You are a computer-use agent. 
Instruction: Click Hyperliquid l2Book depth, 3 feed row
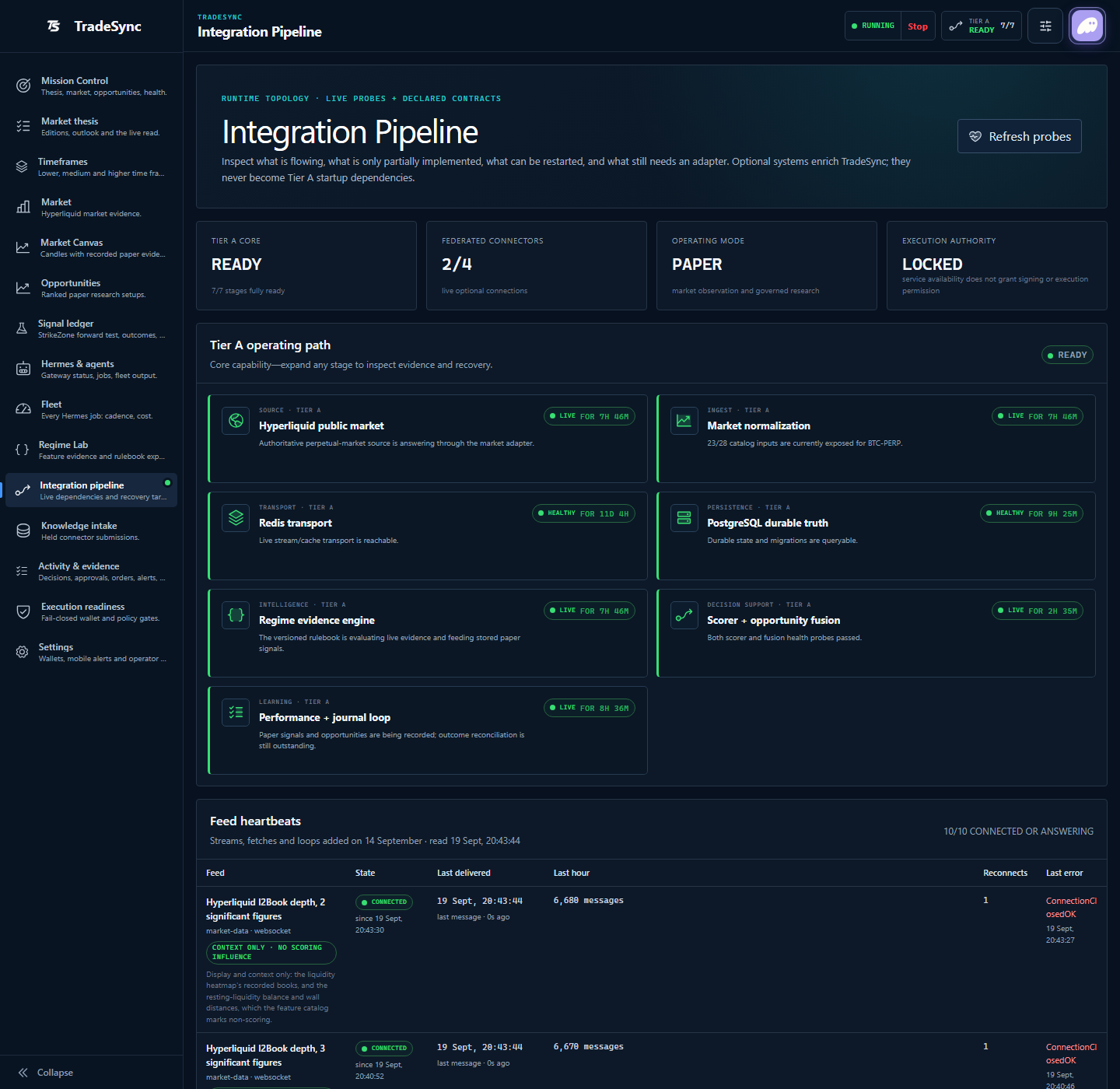[x=652, y=1061]
